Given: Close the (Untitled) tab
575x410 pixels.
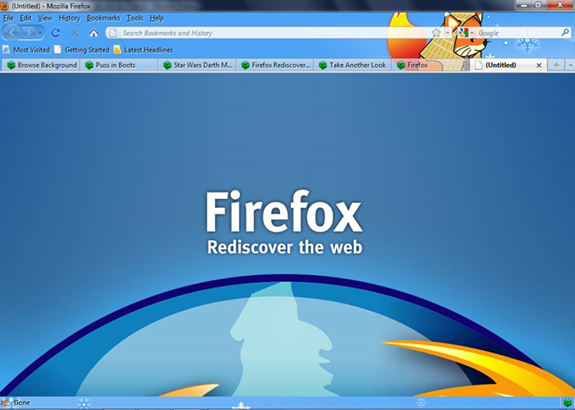Looking at the screenshot, I should tap(539, 65).
